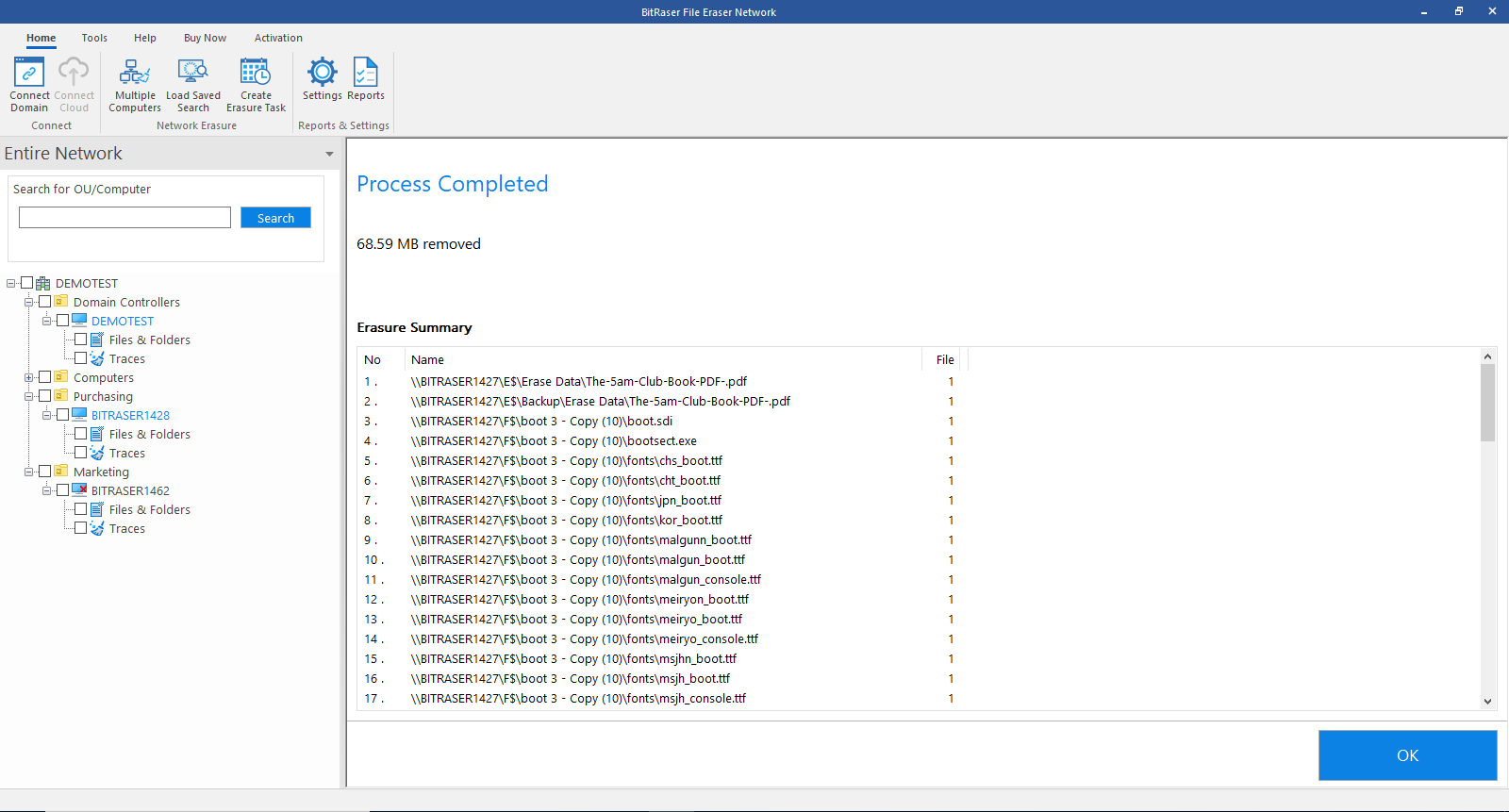Check the Computers checkbox
This screenshot has height=812, width=1509.
point(44,377)
